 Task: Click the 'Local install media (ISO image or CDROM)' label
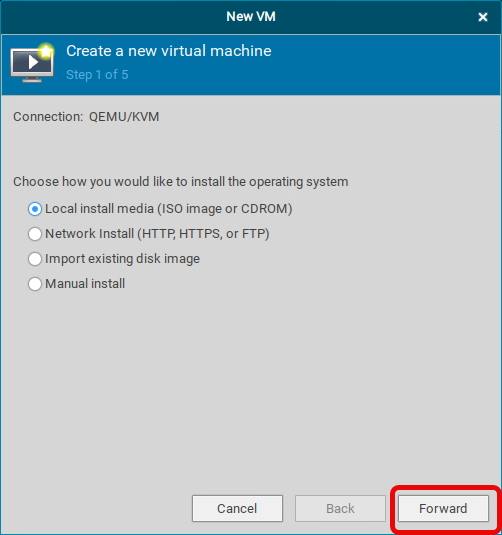169,209
